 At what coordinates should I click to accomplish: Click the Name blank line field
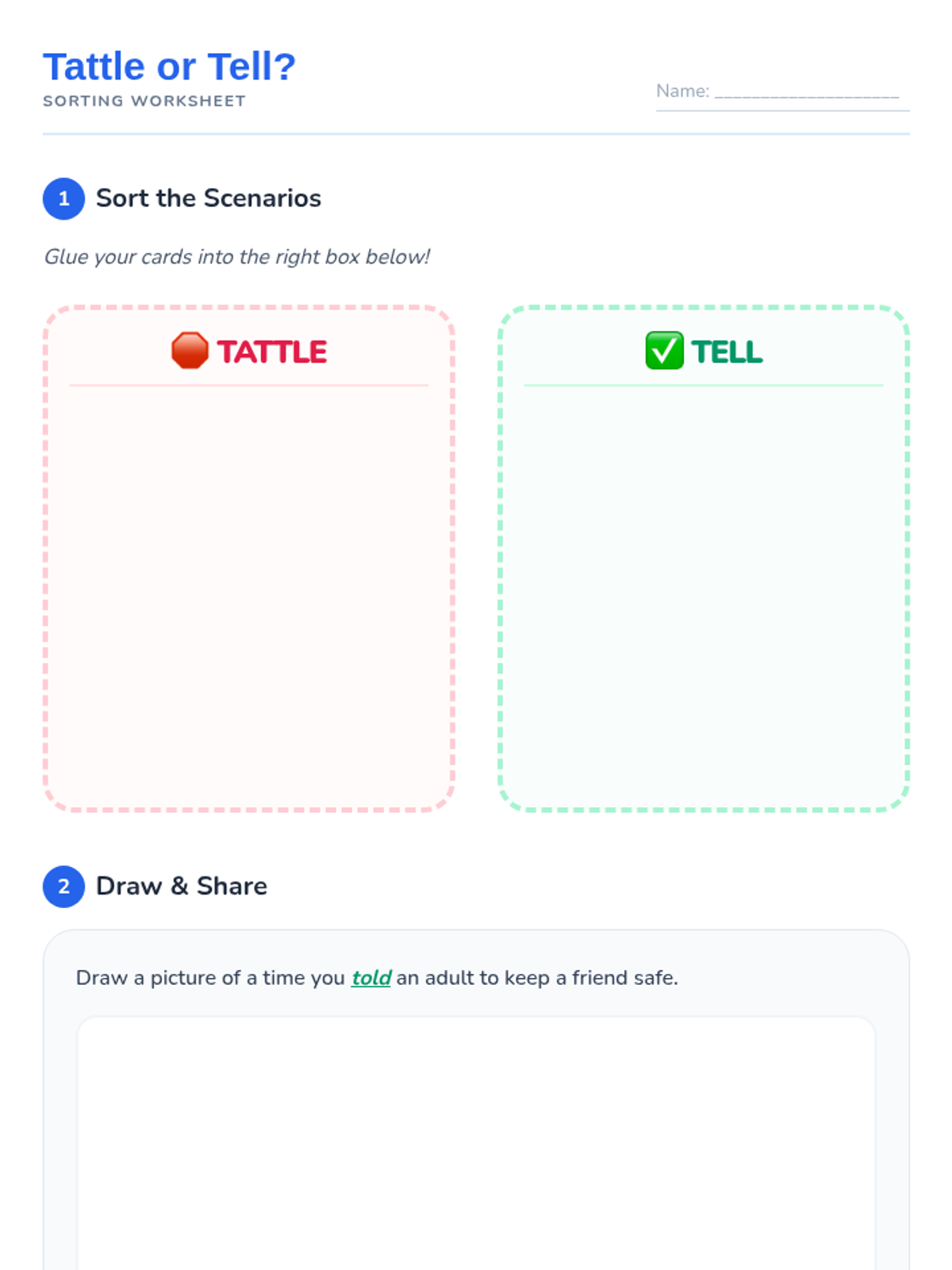click(x=807, y=93)
